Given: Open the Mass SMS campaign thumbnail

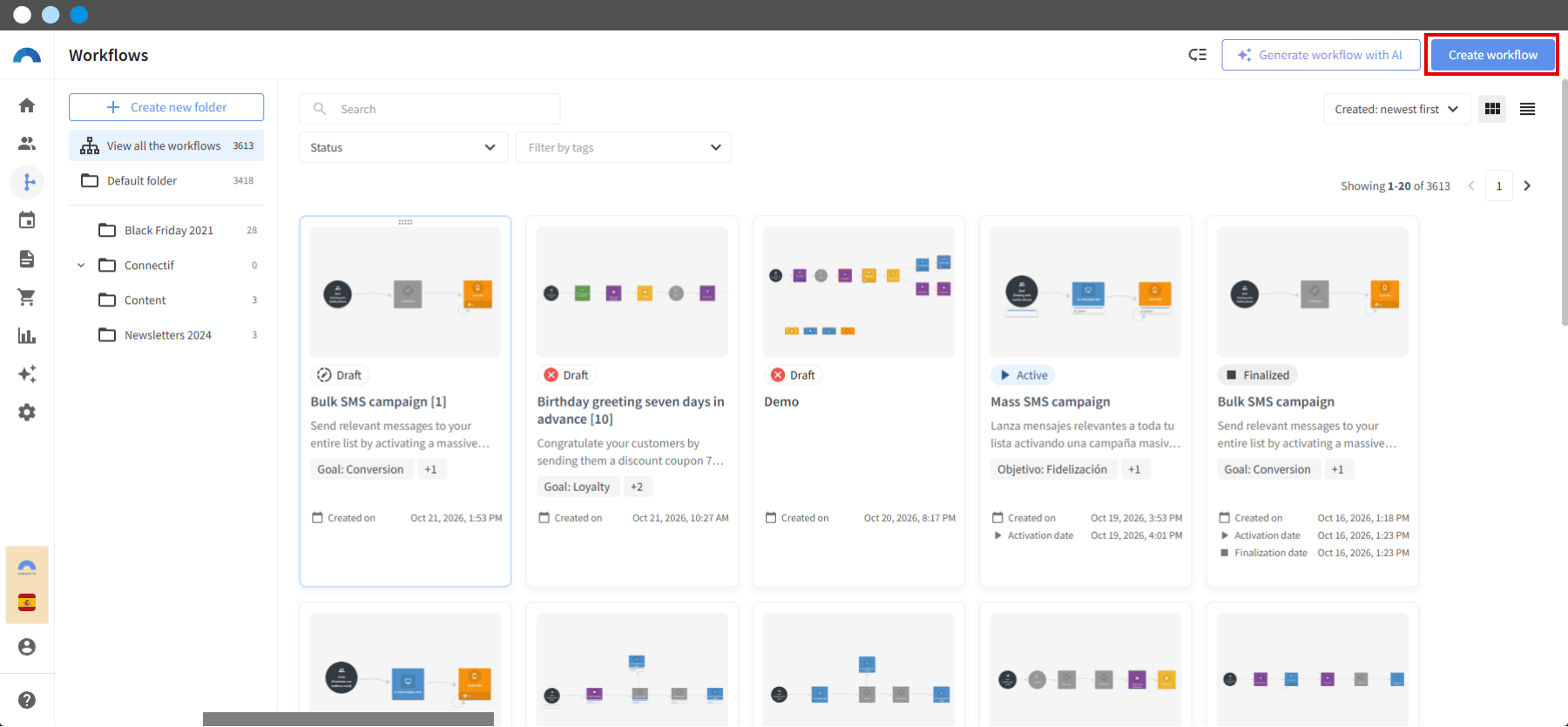Looking at the screenshot, I should point(1085,292).
